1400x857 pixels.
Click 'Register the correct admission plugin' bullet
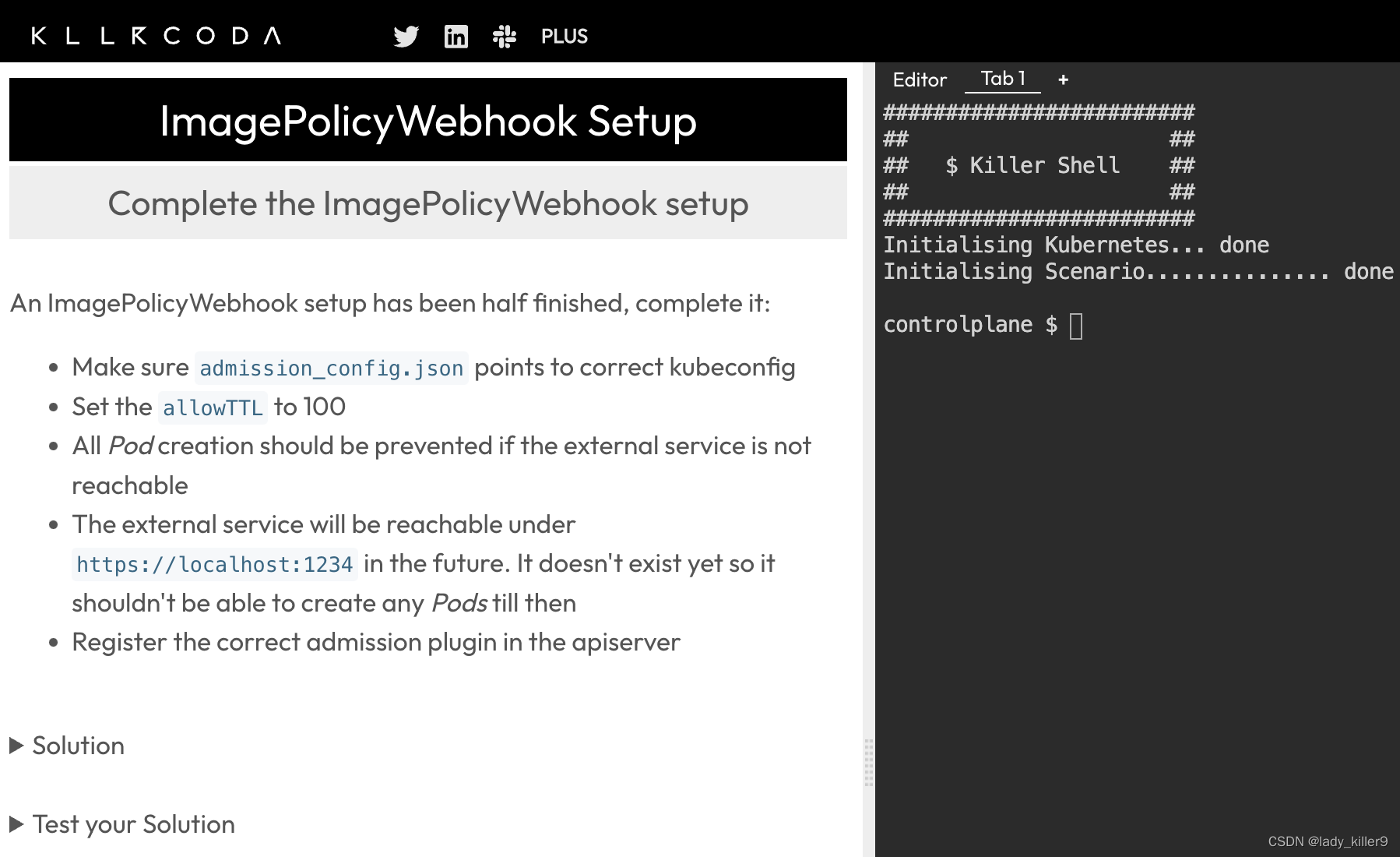(376, 642)
